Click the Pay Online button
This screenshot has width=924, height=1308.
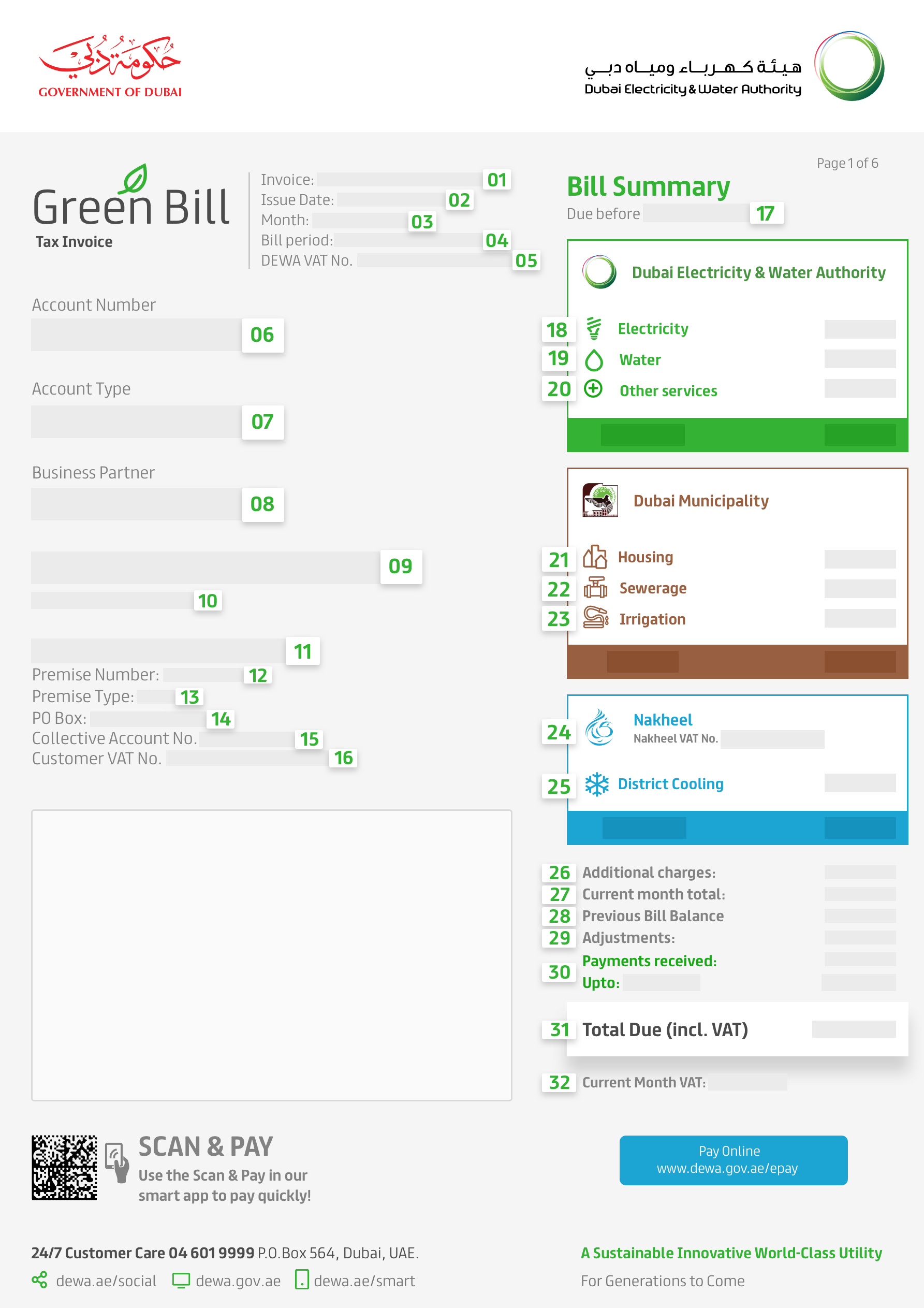point(733,1160)
